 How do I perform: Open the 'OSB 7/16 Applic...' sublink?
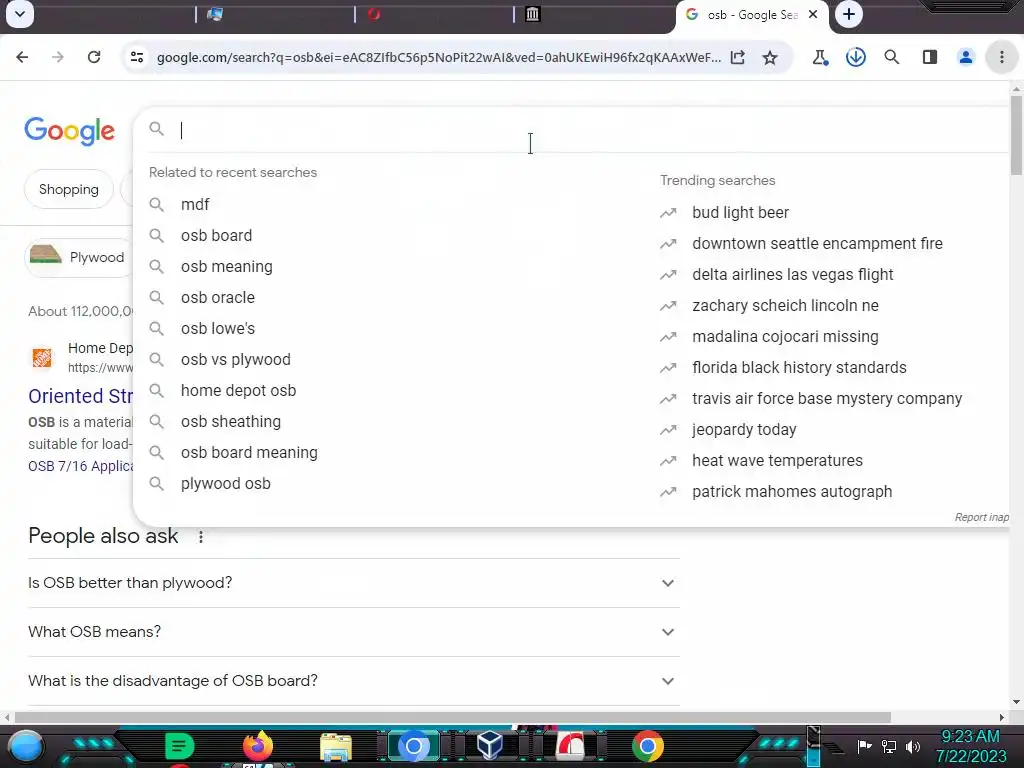pos(80,466)
